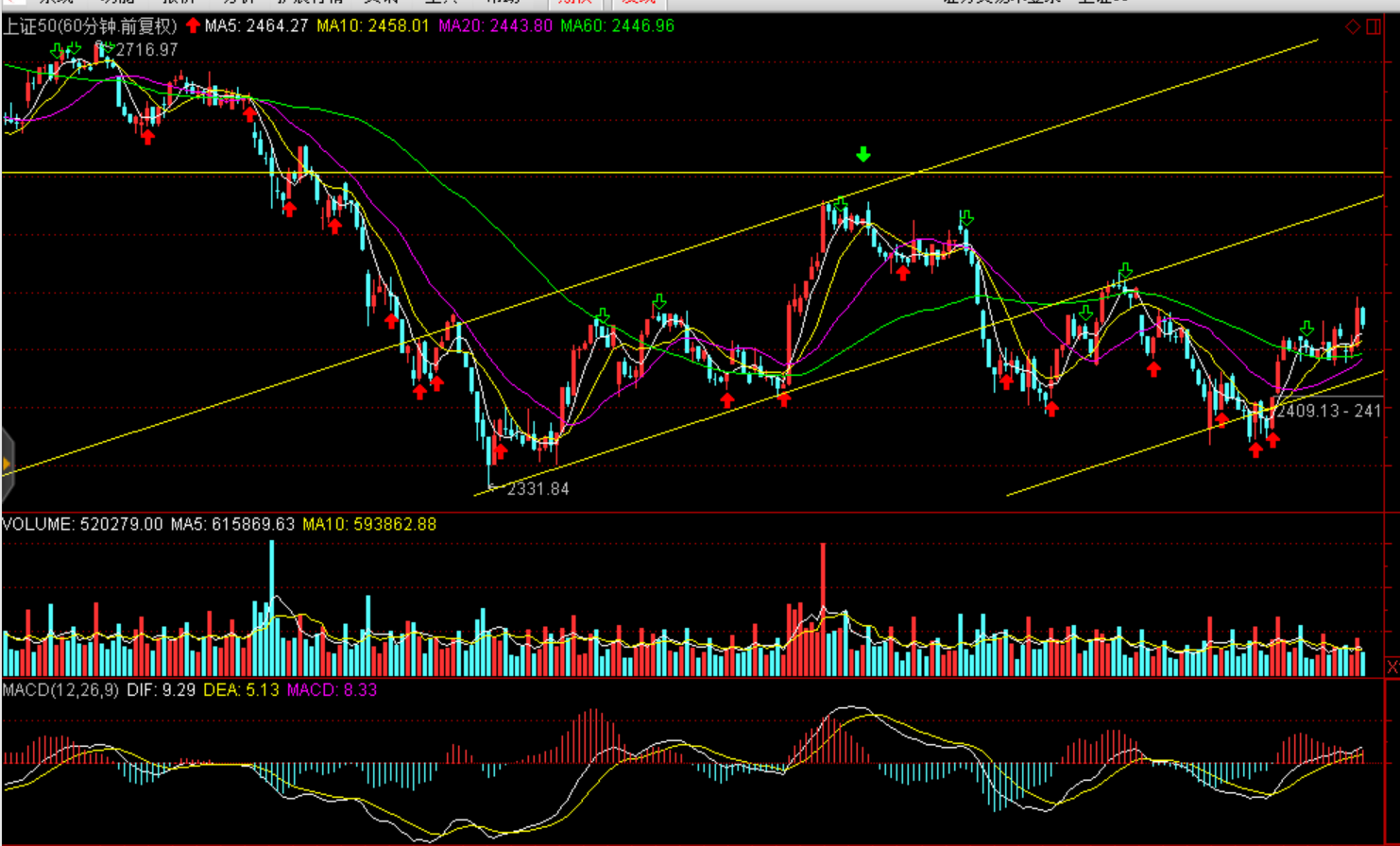Click the red diamond icon at top right
The image size is (1400, 846).
1353,26
